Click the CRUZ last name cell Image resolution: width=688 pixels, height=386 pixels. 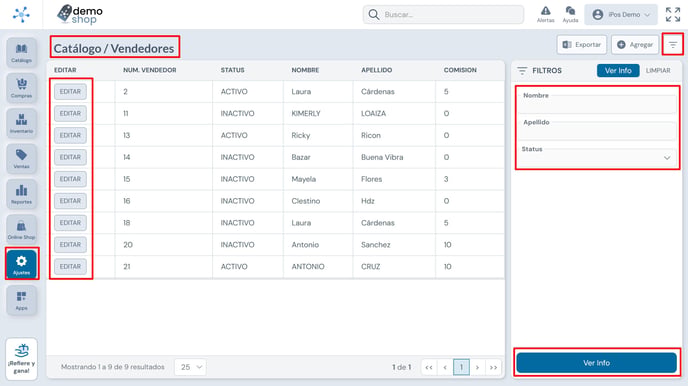[371, 267]
